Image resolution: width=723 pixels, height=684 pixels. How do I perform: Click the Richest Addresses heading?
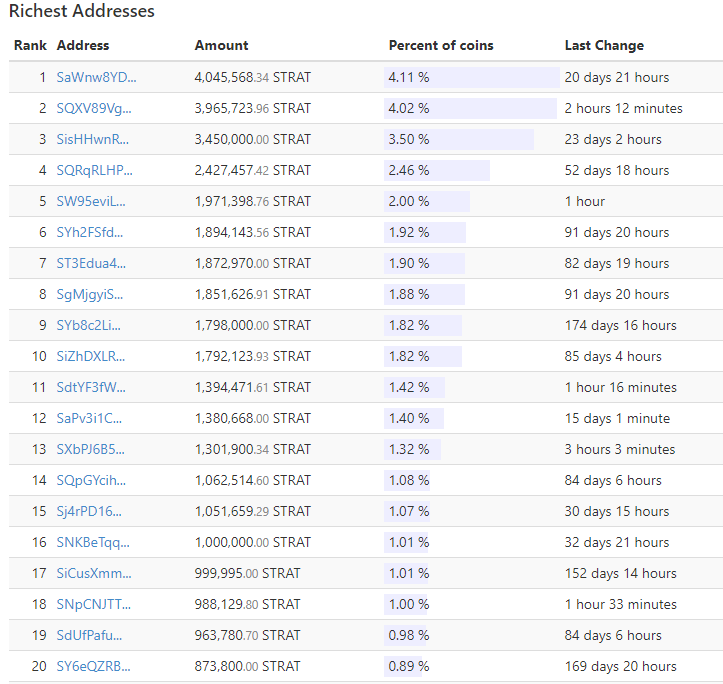pos(82,11)
